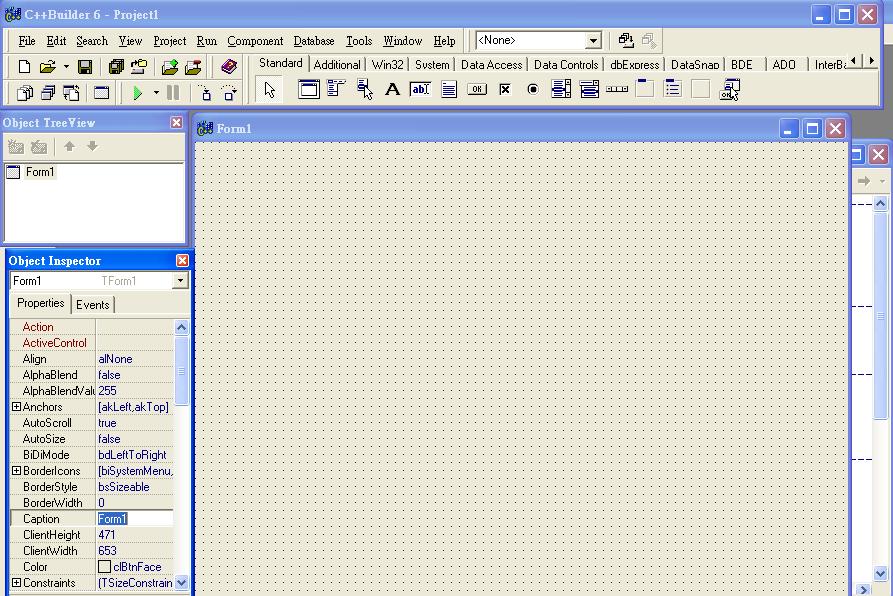Click the Object Inspector scroll-down arrow
Image resolution: width=893 pixels, height=596 pixels.
tap(182, 582)
